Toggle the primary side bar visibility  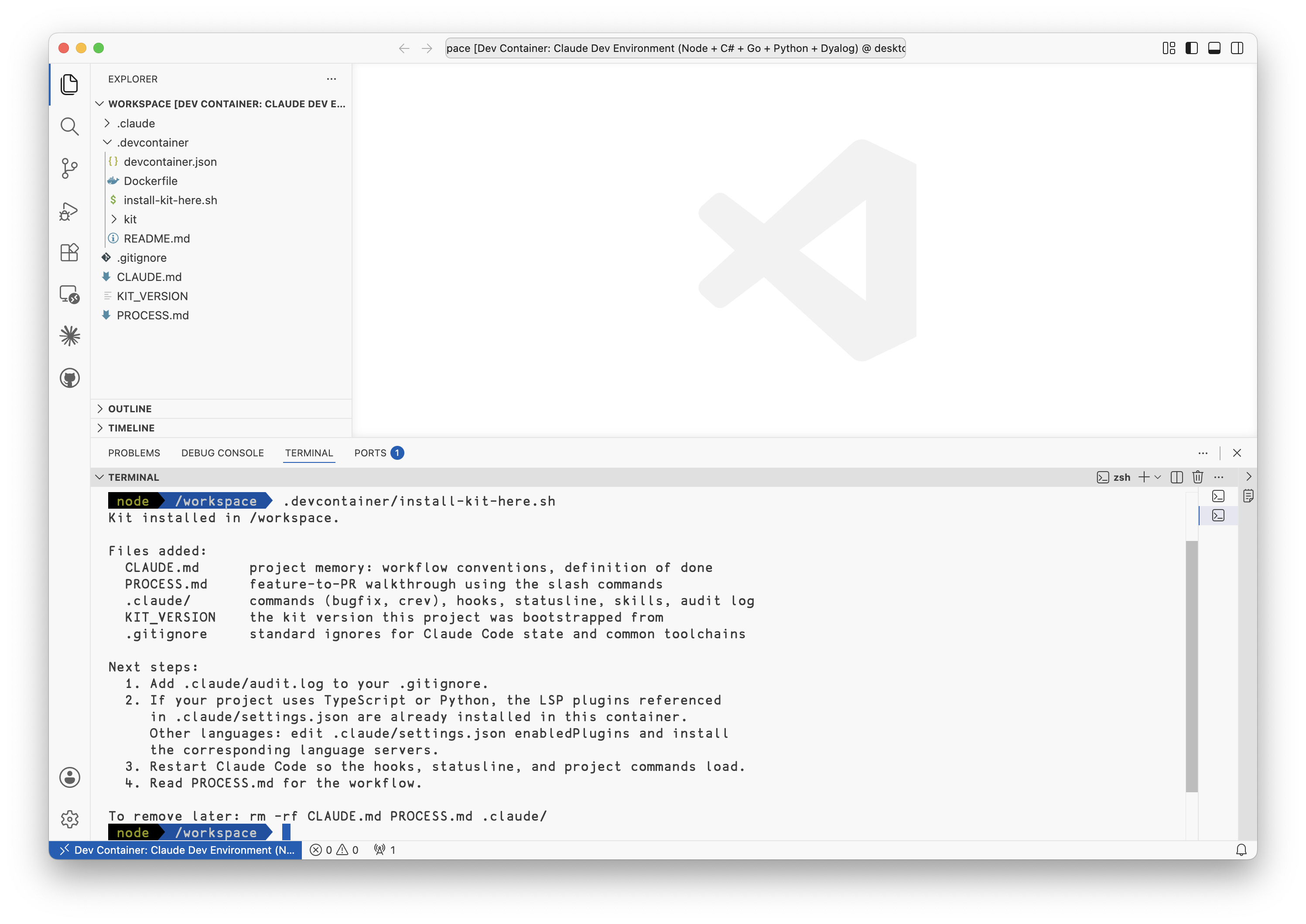[1192, 48]
